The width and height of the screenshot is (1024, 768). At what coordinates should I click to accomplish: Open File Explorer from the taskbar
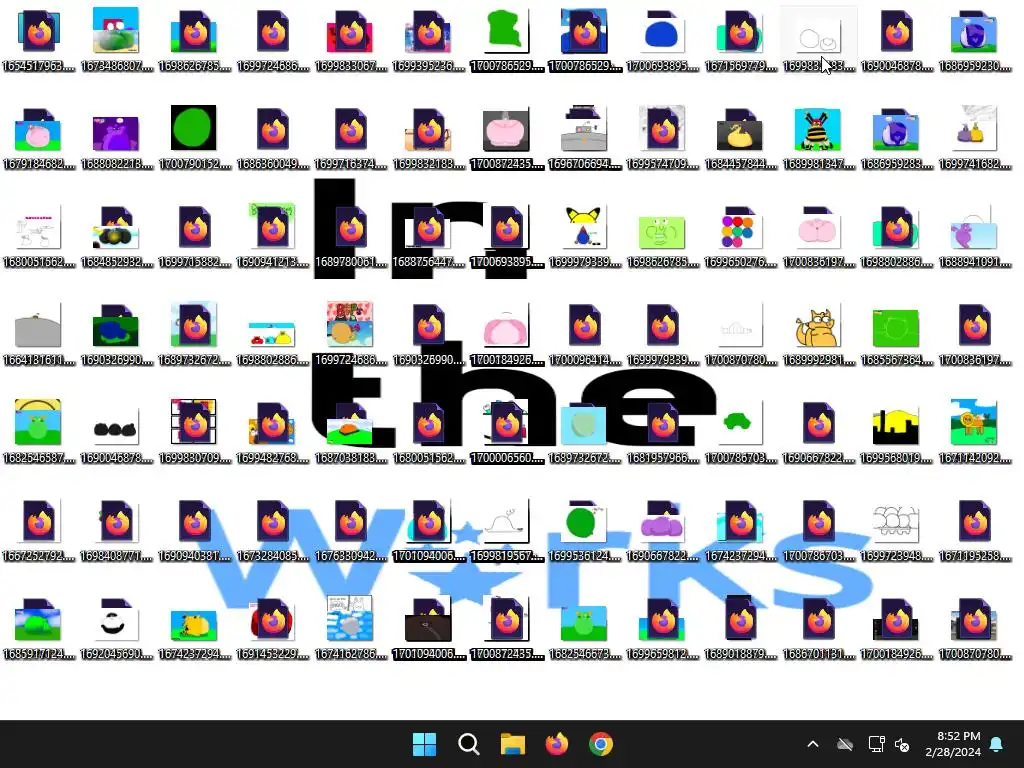point(513,744)
